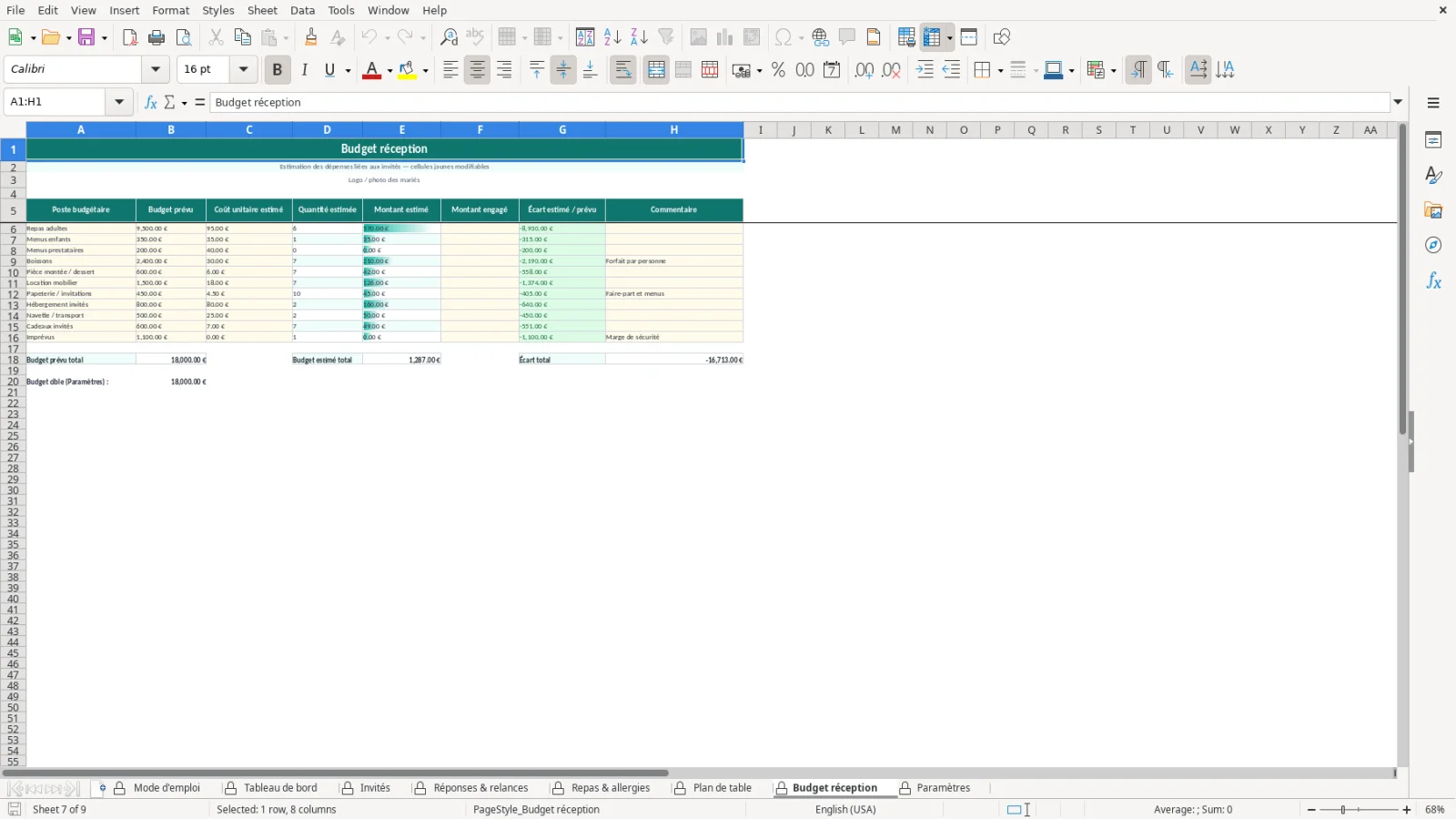The height and width of the screenshot is (819, 1456).
Task: Expand the font size dropdown
Action: [243, 69]
